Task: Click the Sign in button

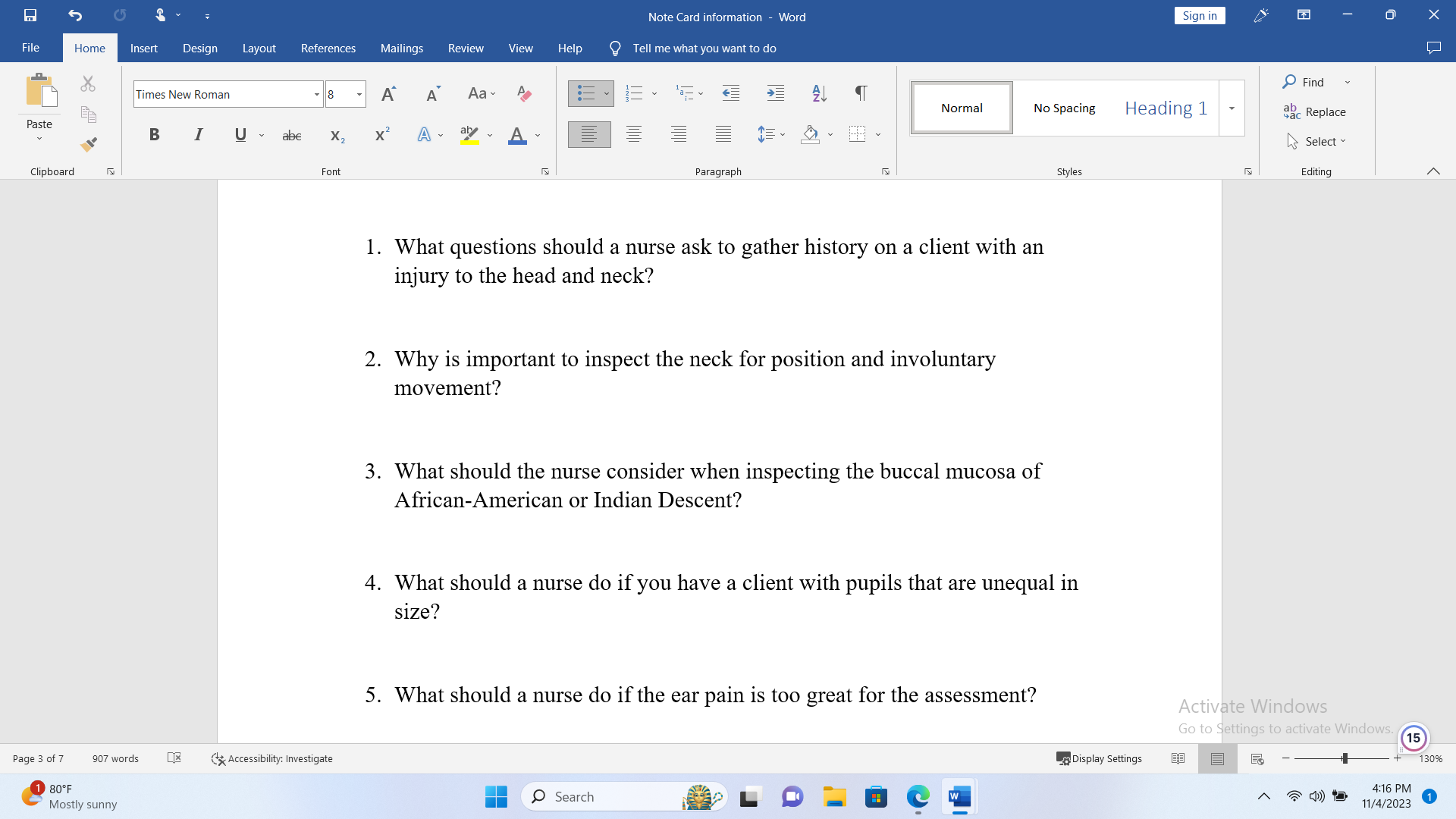Action: pyautogui.click(x=1200, y=16)
